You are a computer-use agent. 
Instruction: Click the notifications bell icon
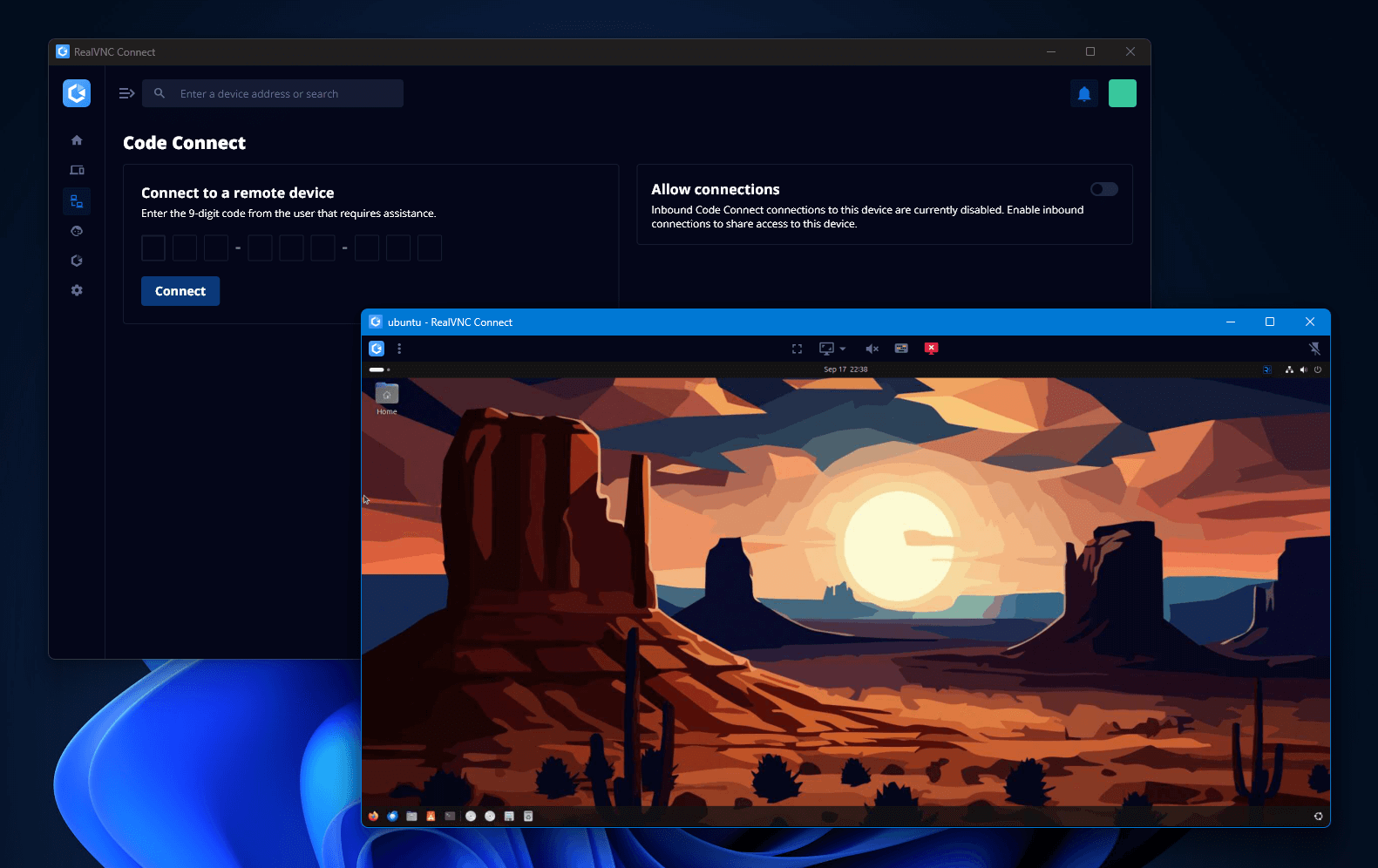tap(1084, 93)
